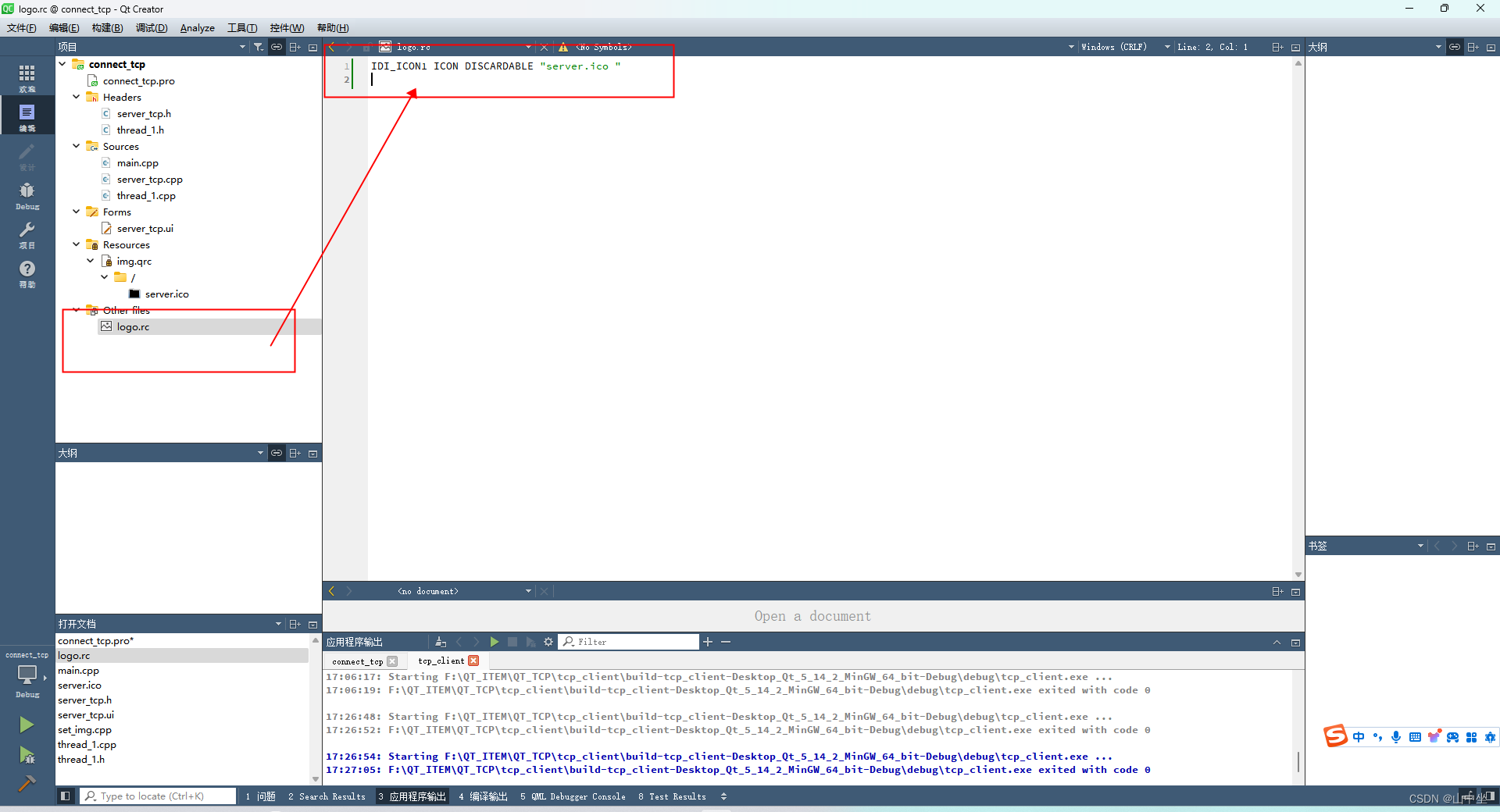Select the connect_tcp output tab

(x=358, y=661)
